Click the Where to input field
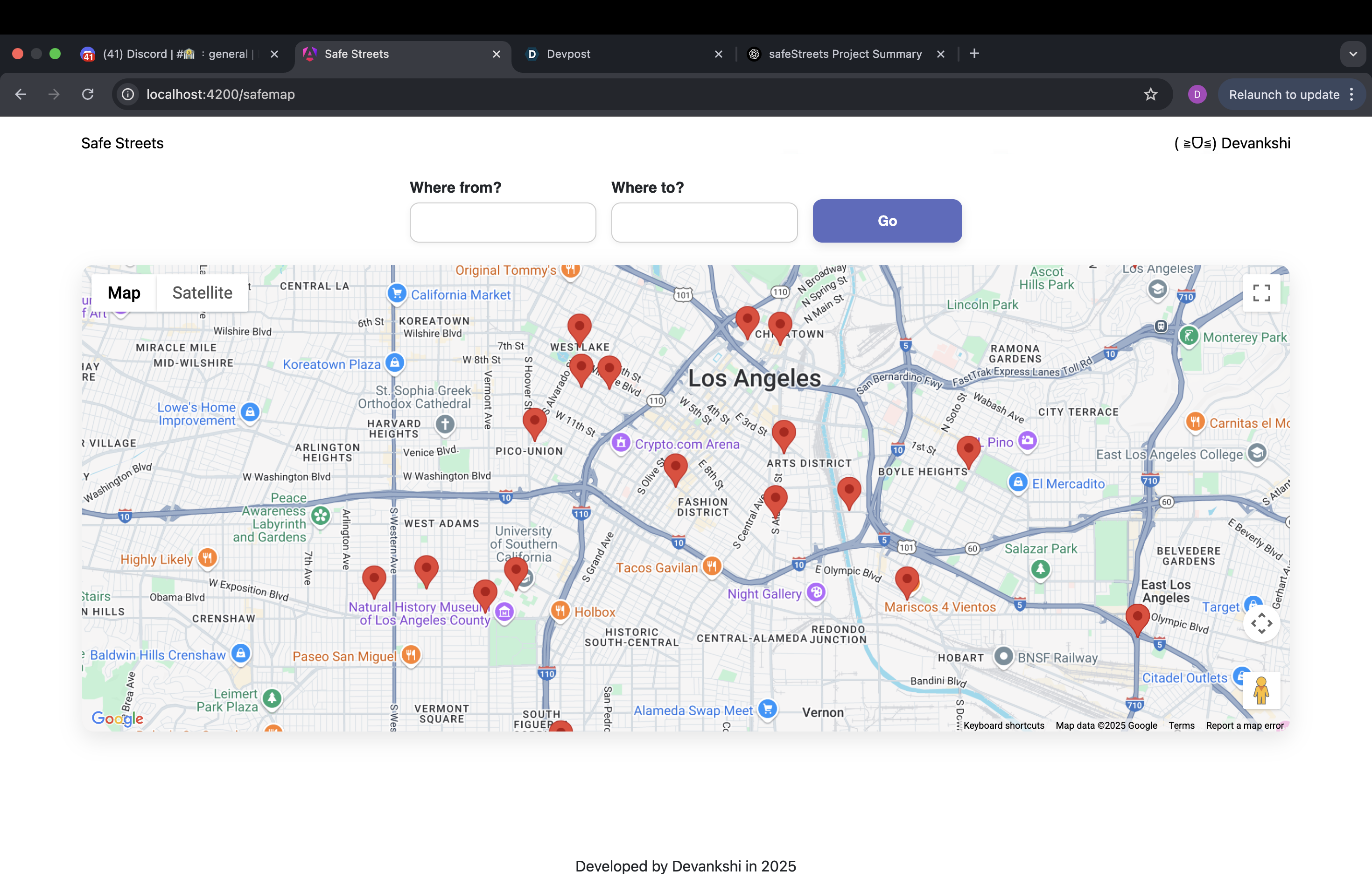 (x=704, y=223)
